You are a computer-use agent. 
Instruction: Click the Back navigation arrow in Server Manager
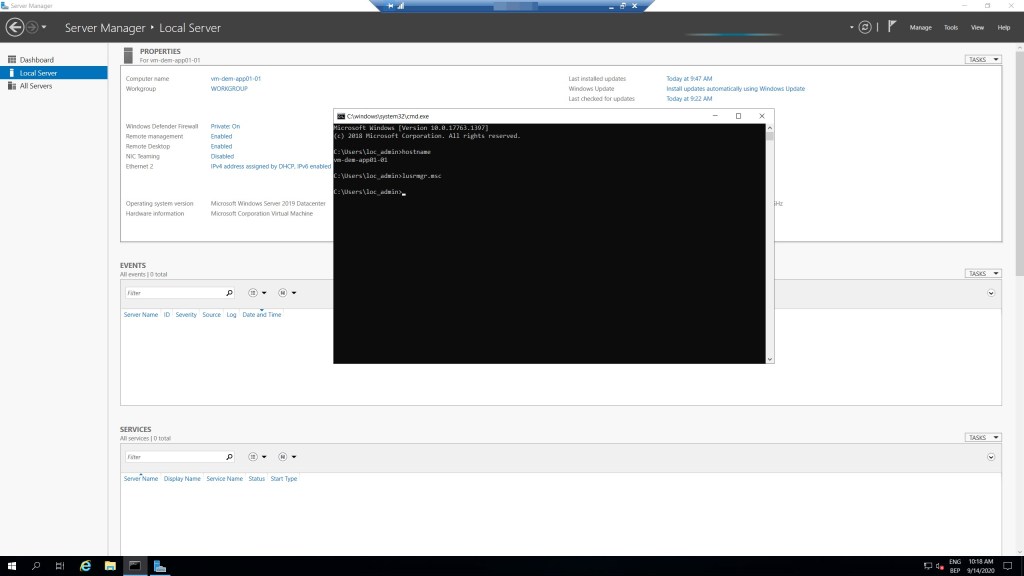[x=15, y=28]
